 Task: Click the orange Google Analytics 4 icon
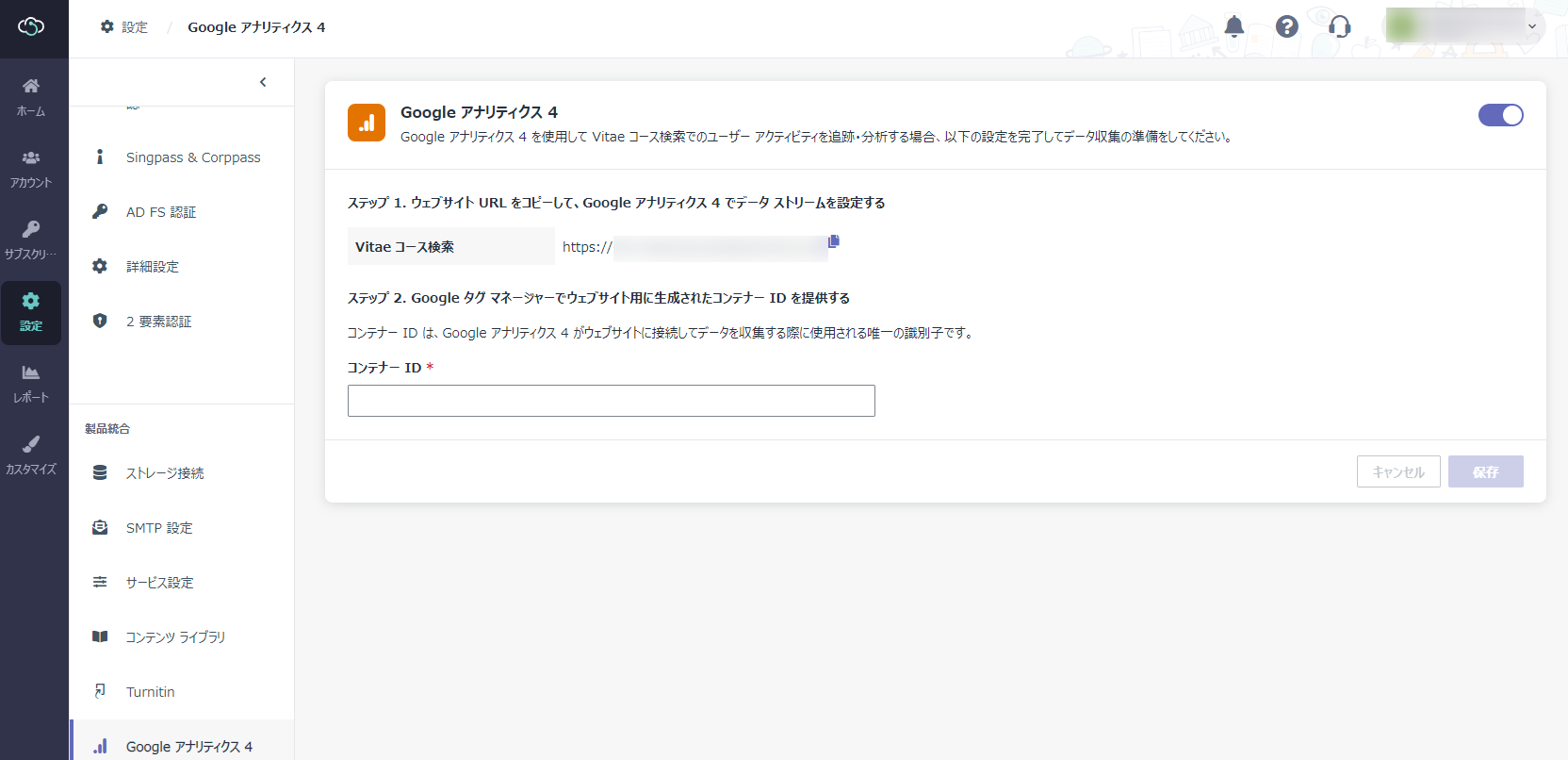click(x=367, y=123)
